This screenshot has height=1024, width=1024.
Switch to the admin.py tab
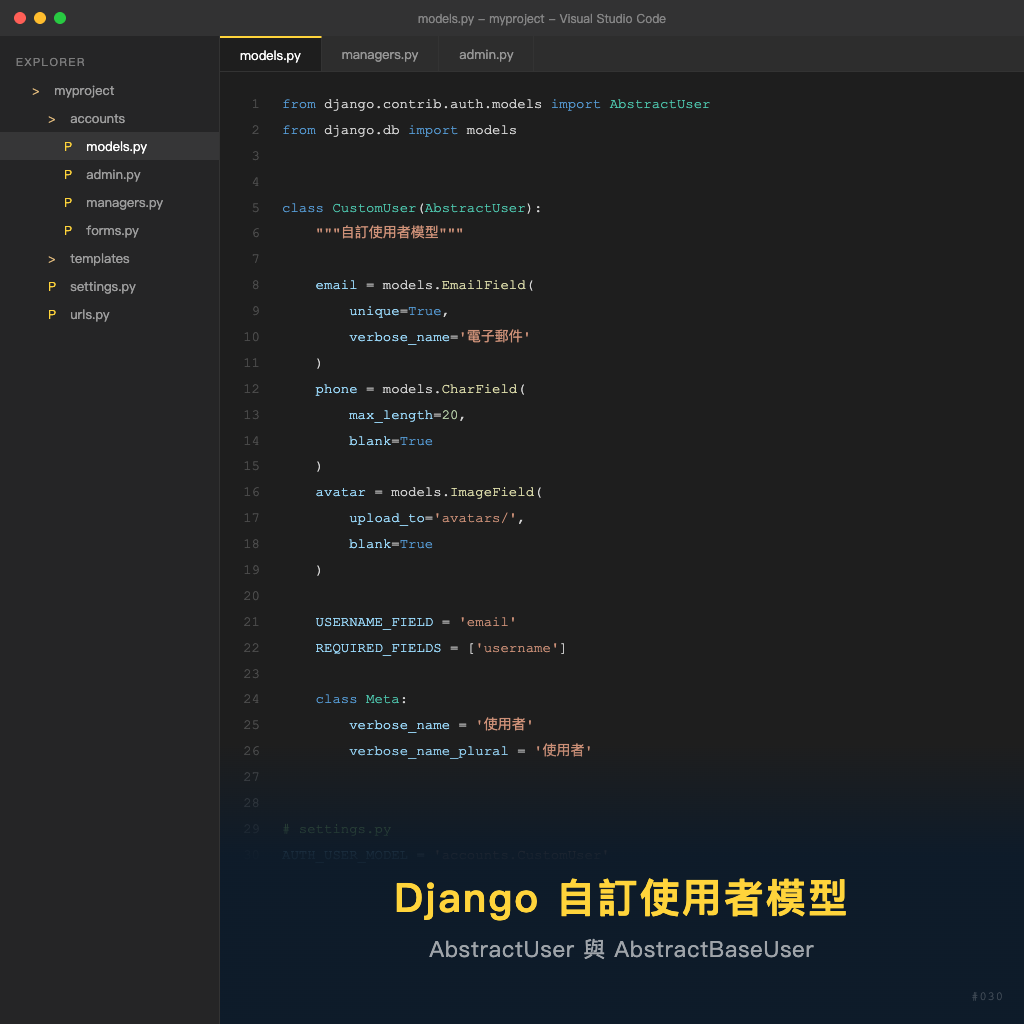pos(486,55)
